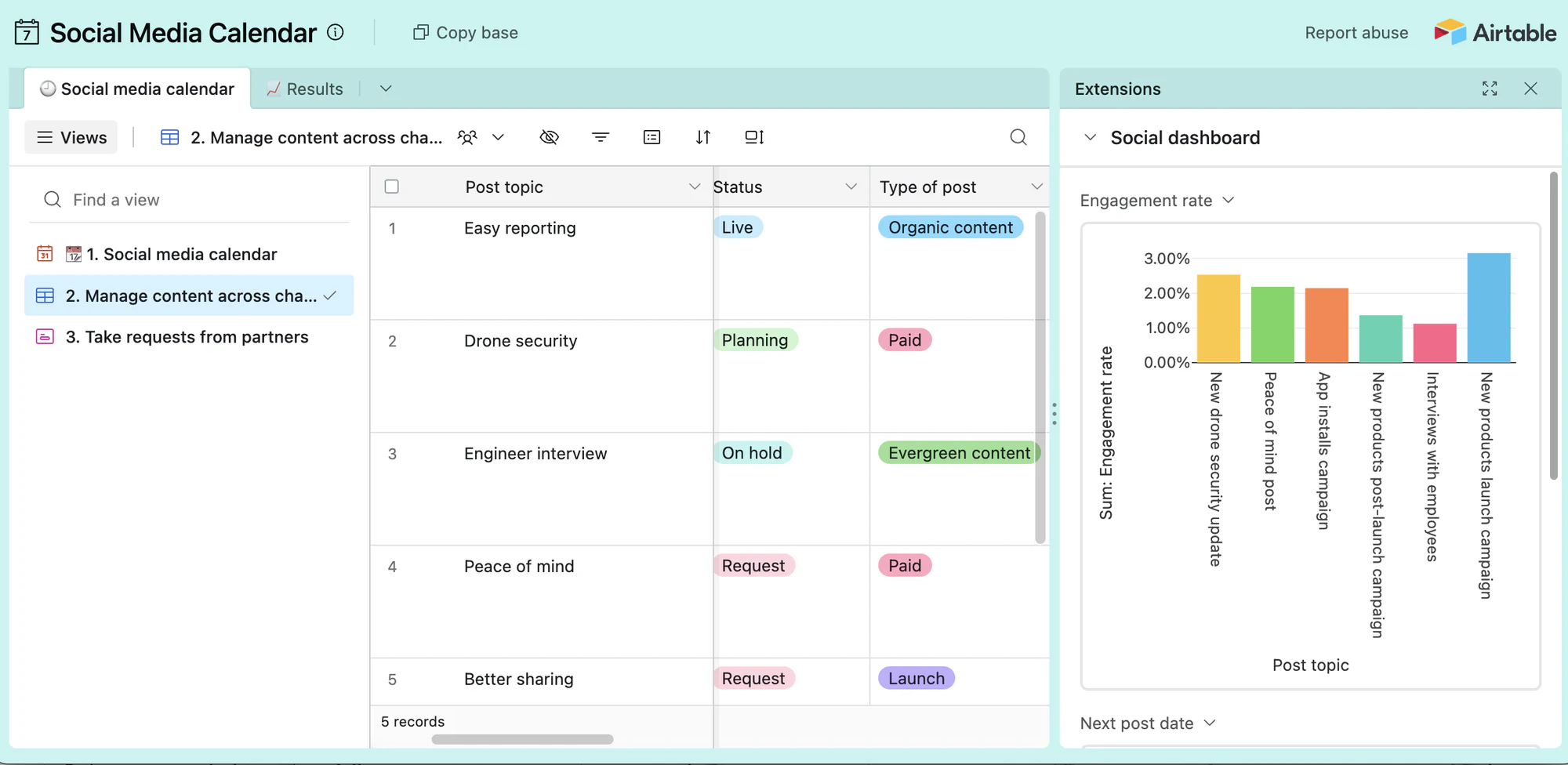Screen dimensions: 1568x765
Task: Open the row height icon
Action: (754, 137)
